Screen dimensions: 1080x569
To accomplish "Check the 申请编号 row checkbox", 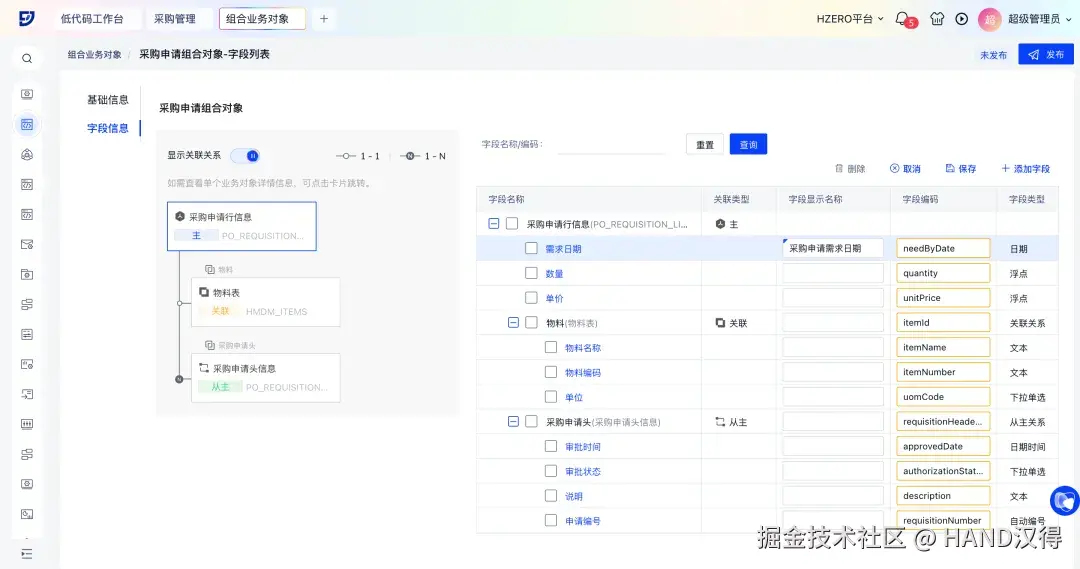I will point(550,520).
